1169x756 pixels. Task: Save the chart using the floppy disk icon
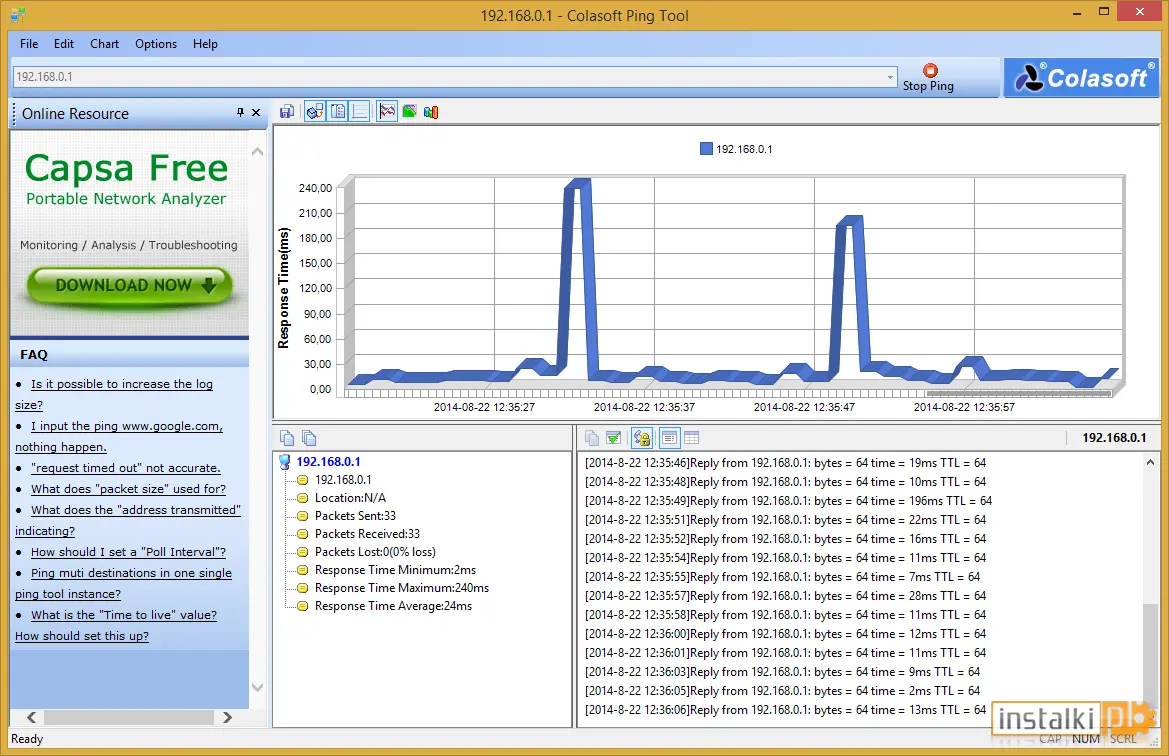click(x=287, y=112)
